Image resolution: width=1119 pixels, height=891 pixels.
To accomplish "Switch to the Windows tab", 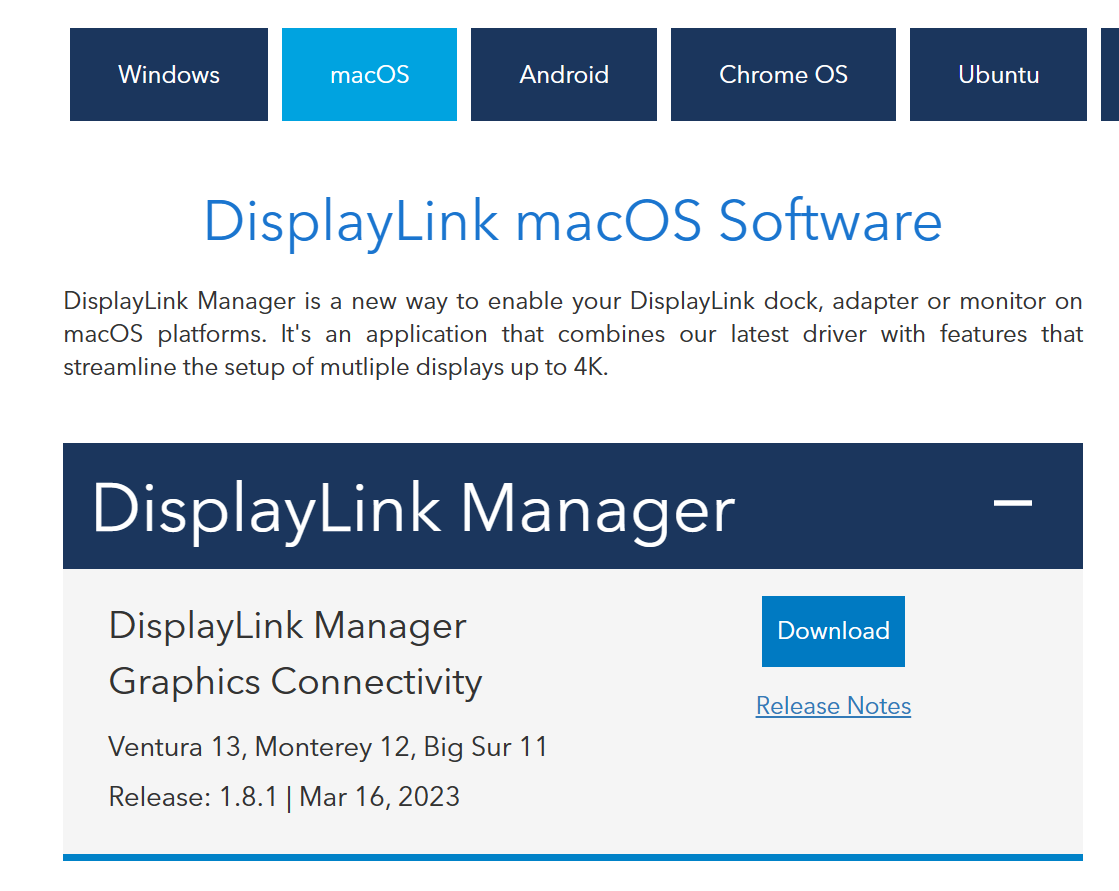I will point(169,74).
